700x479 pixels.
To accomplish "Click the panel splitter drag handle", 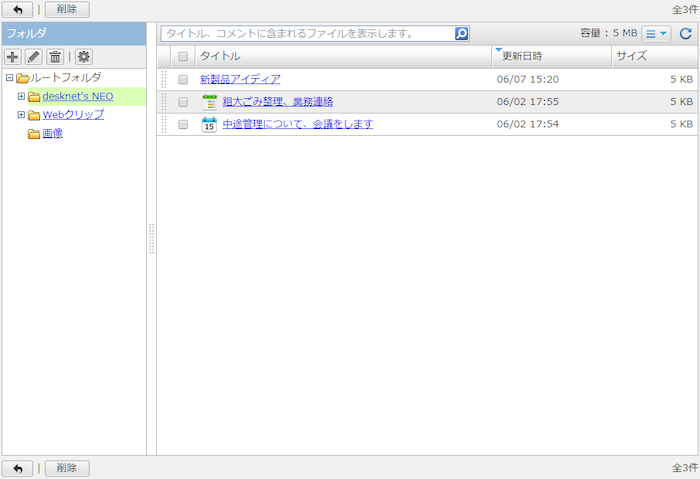I will (151, 238).
